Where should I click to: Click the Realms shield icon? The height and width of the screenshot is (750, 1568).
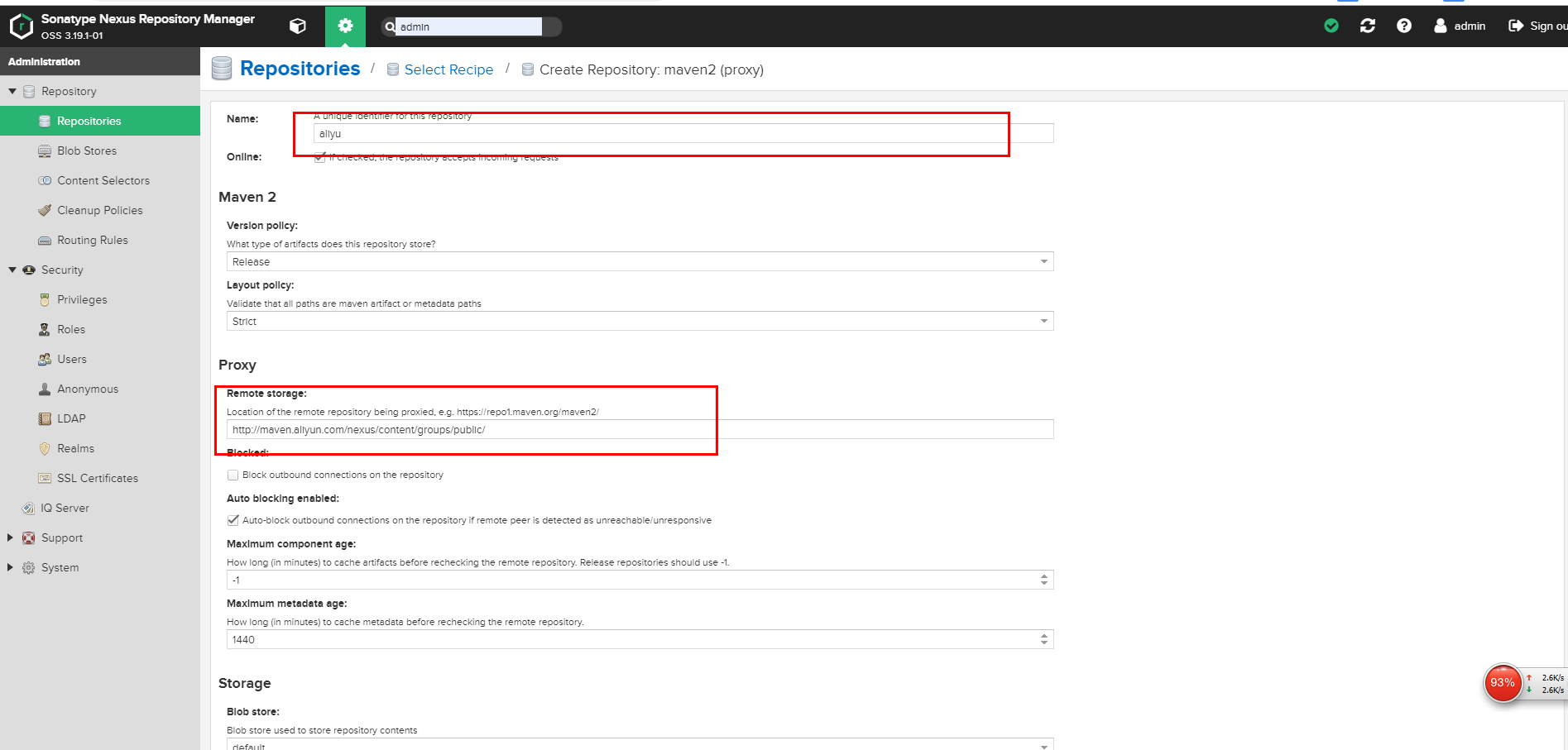(x=45, y=448)
